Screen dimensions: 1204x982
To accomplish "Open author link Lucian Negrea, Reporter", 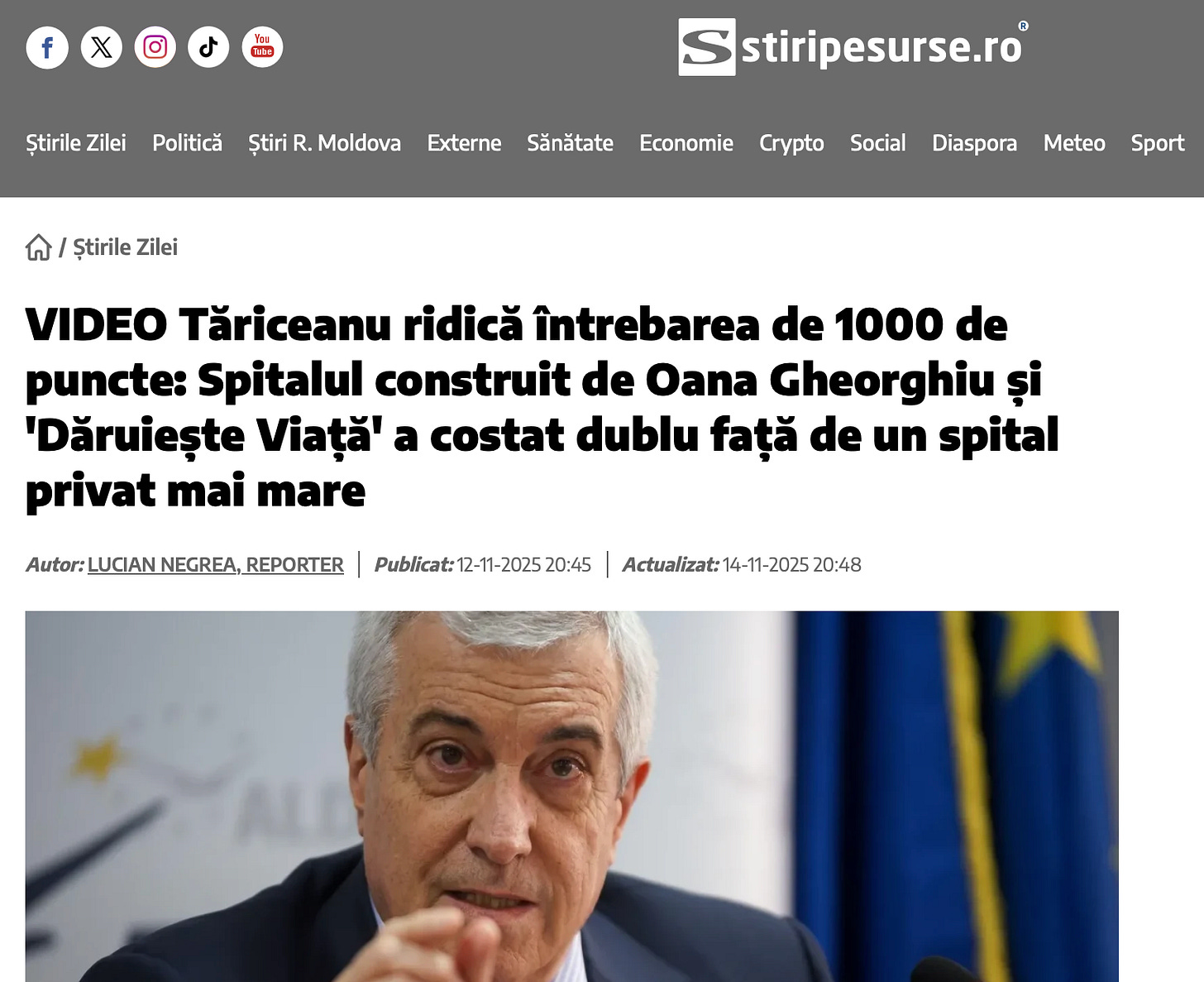I will coord(216,565).
